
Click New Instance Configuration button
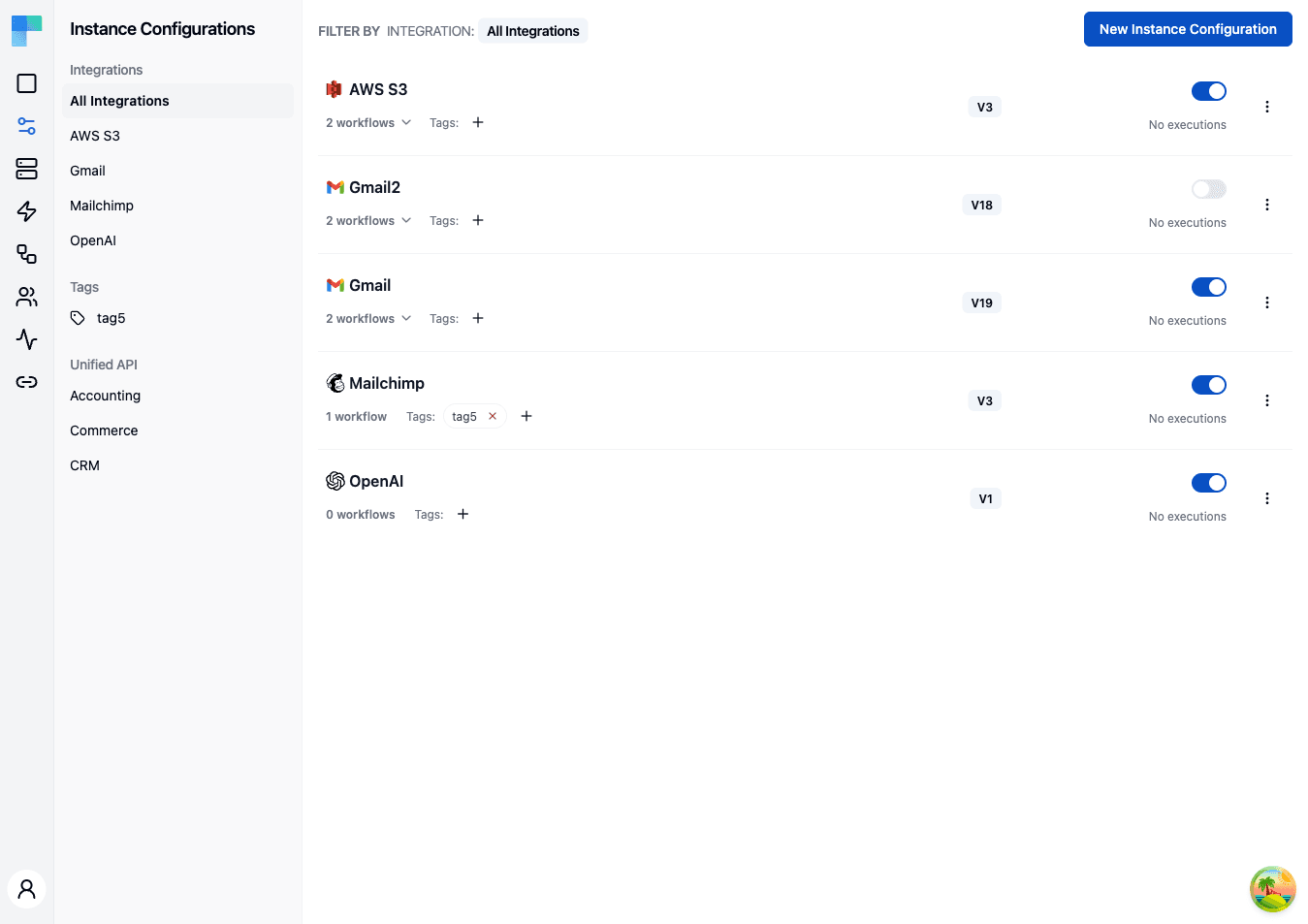click(1188, 29)
